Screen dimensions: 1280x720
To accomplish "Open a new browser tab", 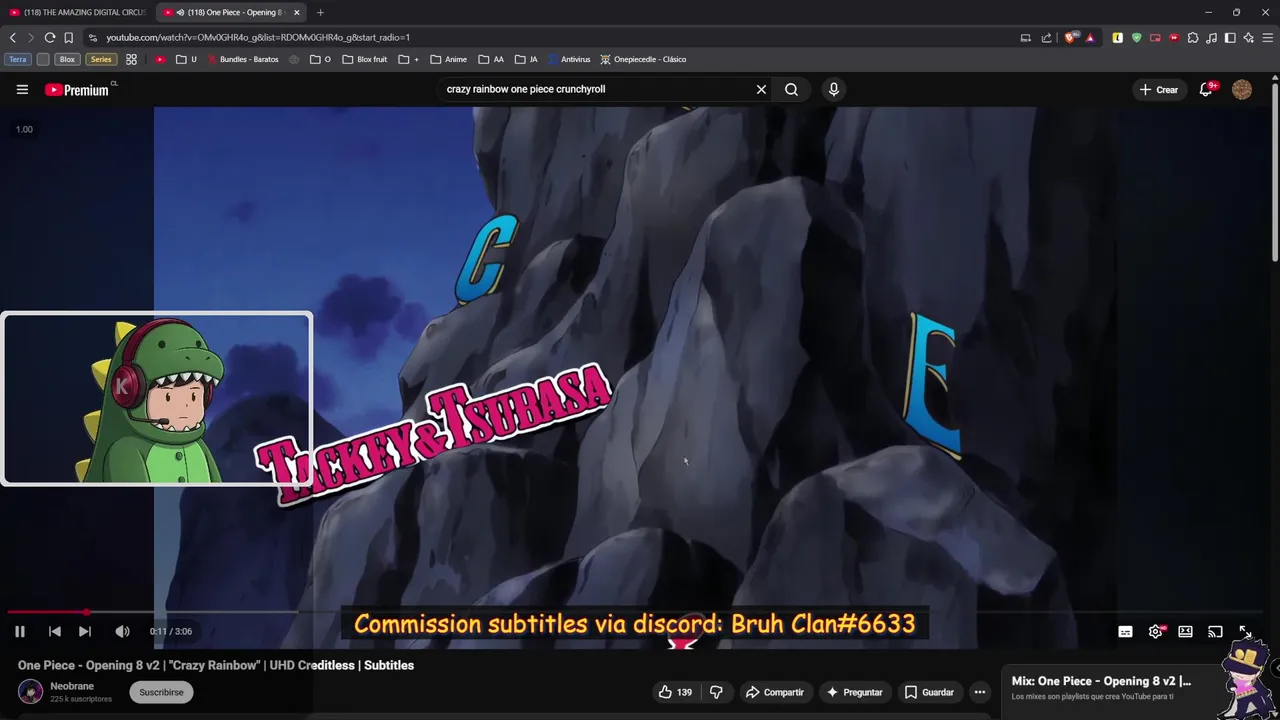I will (320, 12).
